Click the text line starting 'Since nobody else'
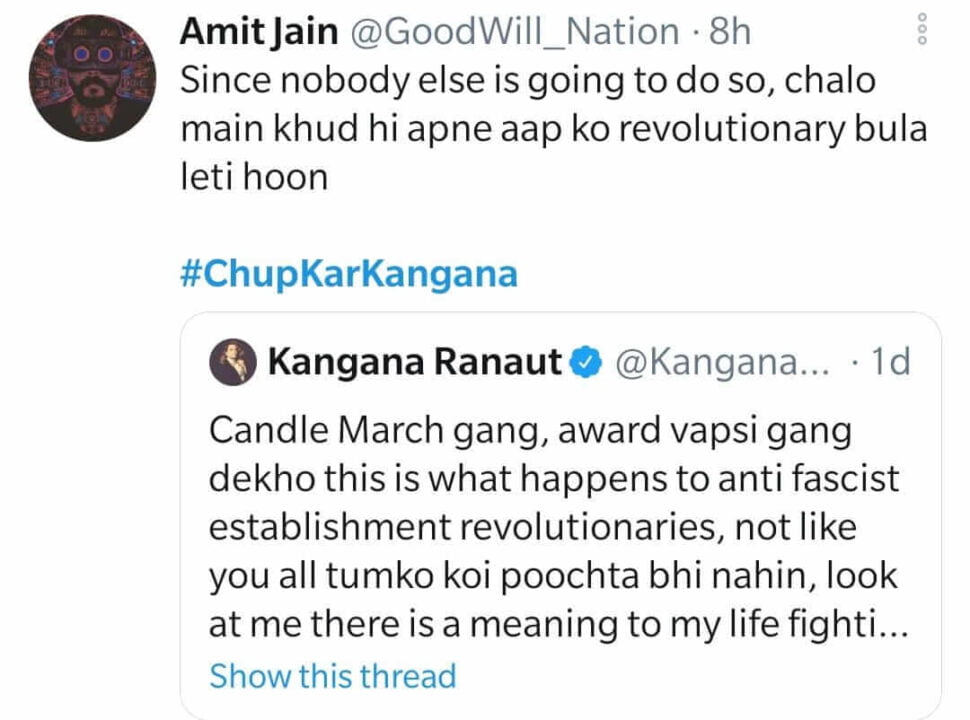The width and height of the screenshot is (970, 720). 528,81
